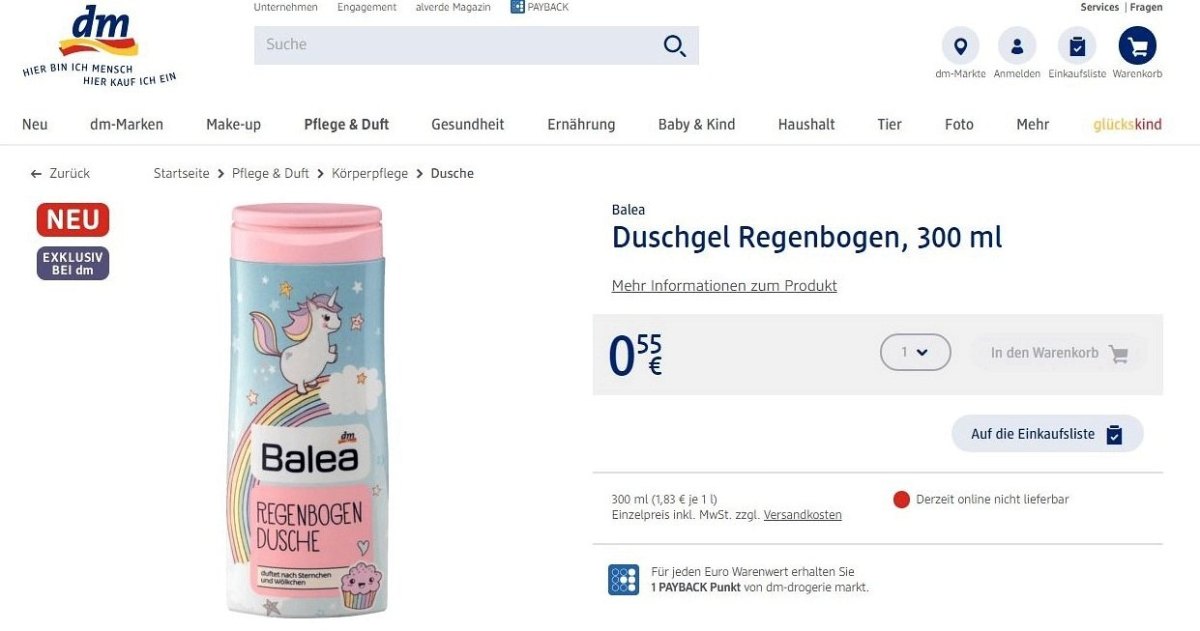
Task: Select the Baby & Kind menu
Action: coord(696,125)
